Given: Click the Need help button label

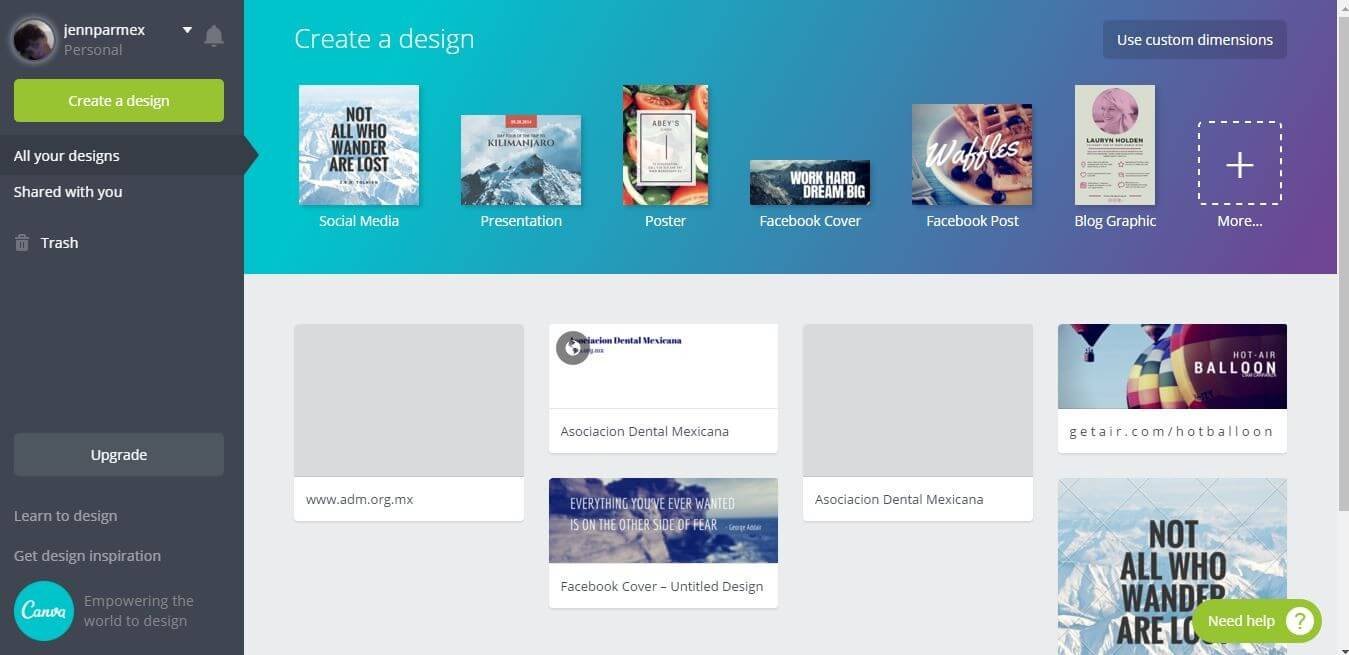Looking at the screenshot, I should click(1241, 621).
